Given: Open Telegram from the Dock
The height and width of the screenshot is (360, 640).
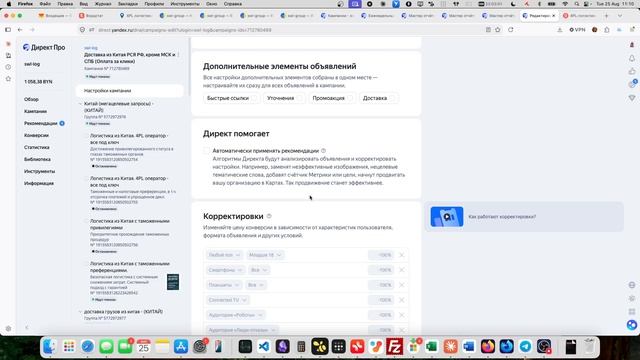Looking at the screenshot, I should [x=525, y=347].
